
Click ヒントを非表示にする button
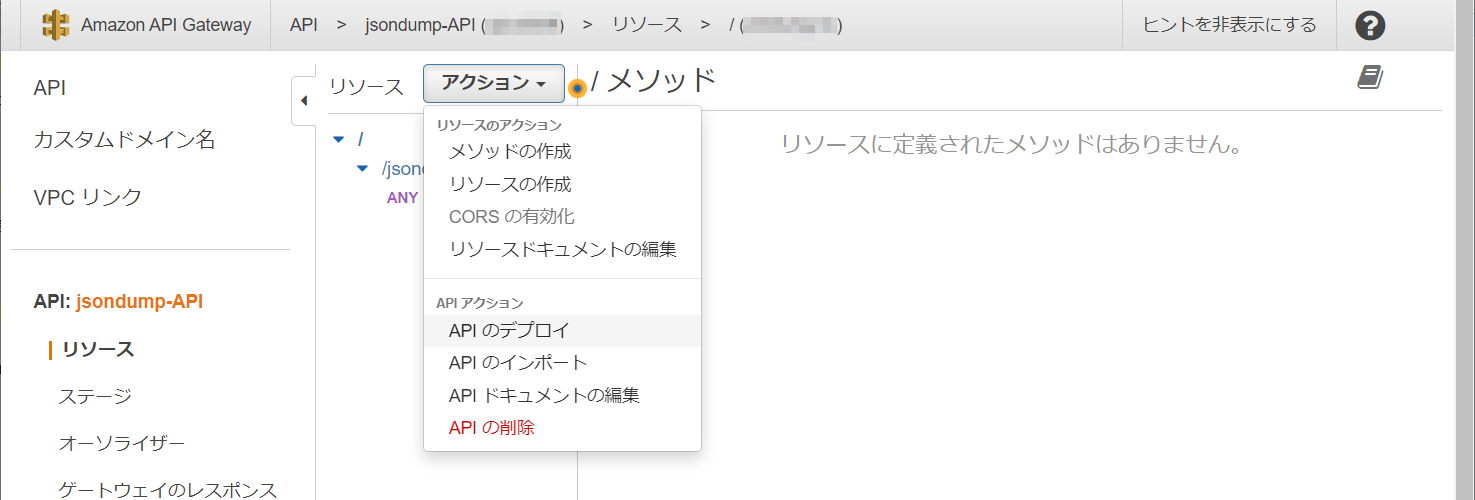(1229, 25)
